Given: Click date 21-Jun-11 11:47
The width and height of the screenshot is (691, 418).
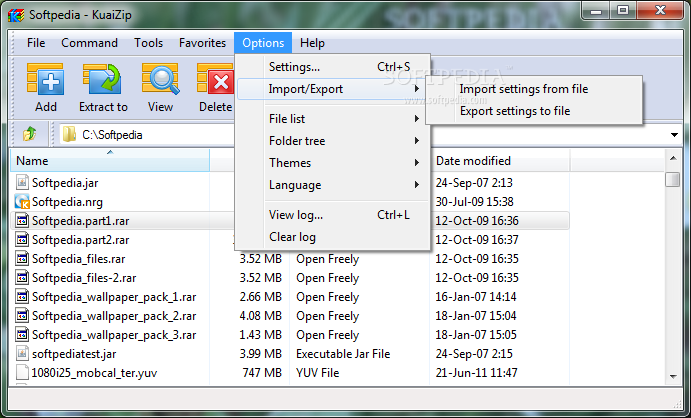Looking at the screenshot, I should pos(476,373).
